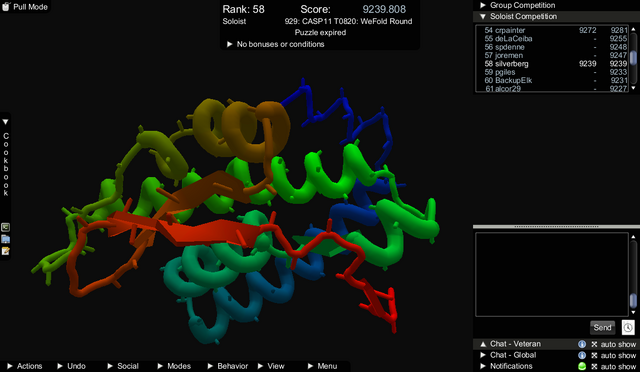Click the info icon for Chat - Global
This screenshot has width=640, height=372.
point(582,355)
